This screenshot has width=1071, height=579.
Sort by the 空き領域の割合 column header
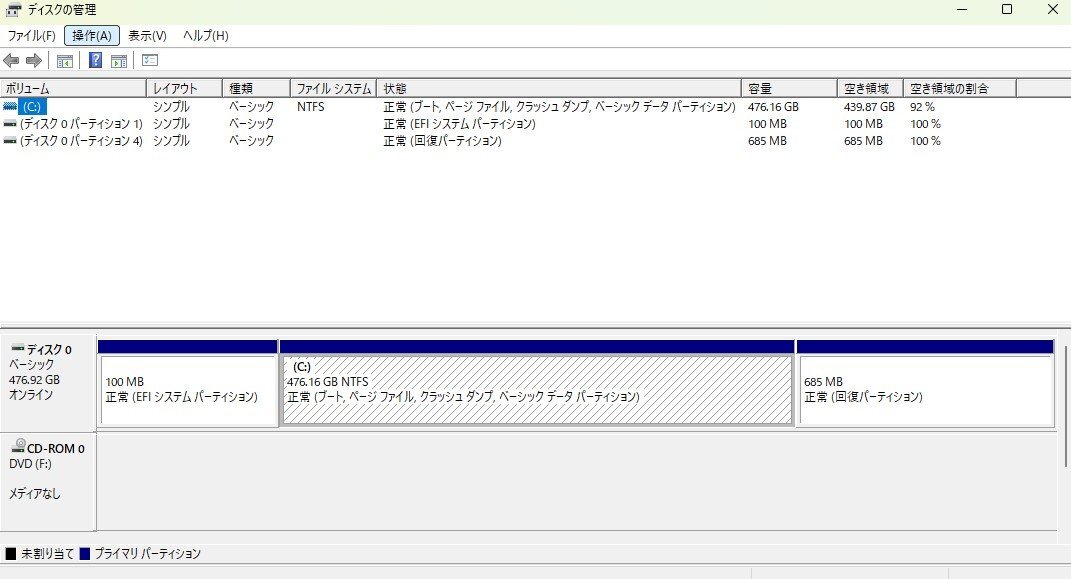click(x=960, y=88)
